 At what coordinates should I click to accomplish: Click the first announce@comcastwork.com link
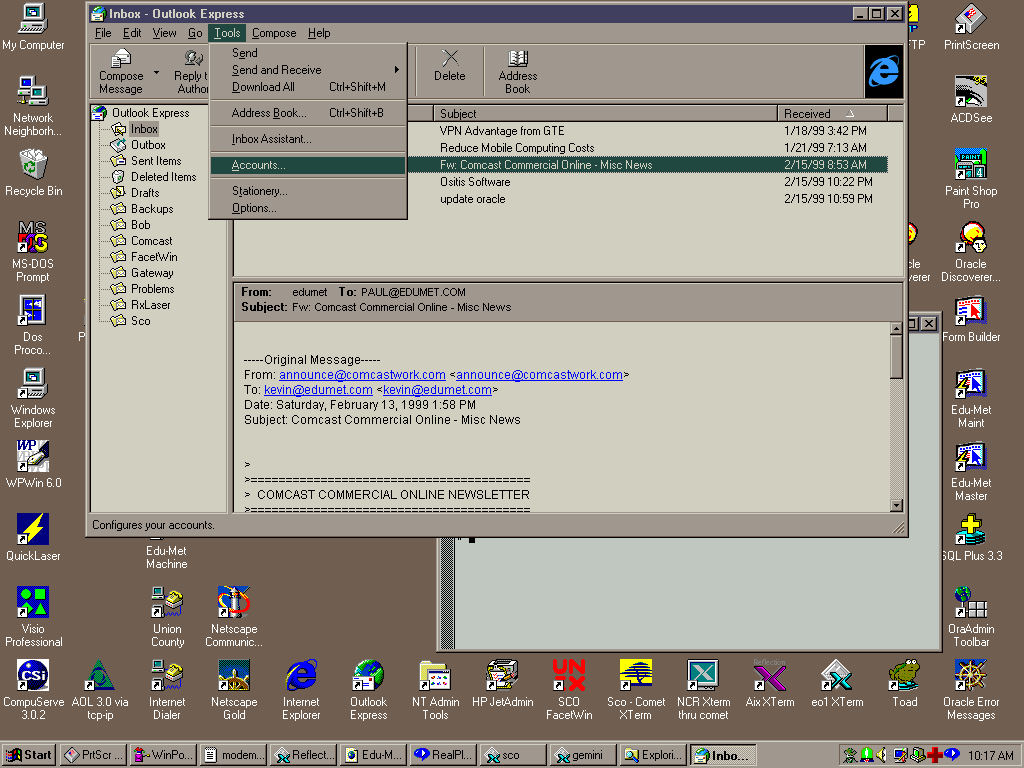click(362, 375)
